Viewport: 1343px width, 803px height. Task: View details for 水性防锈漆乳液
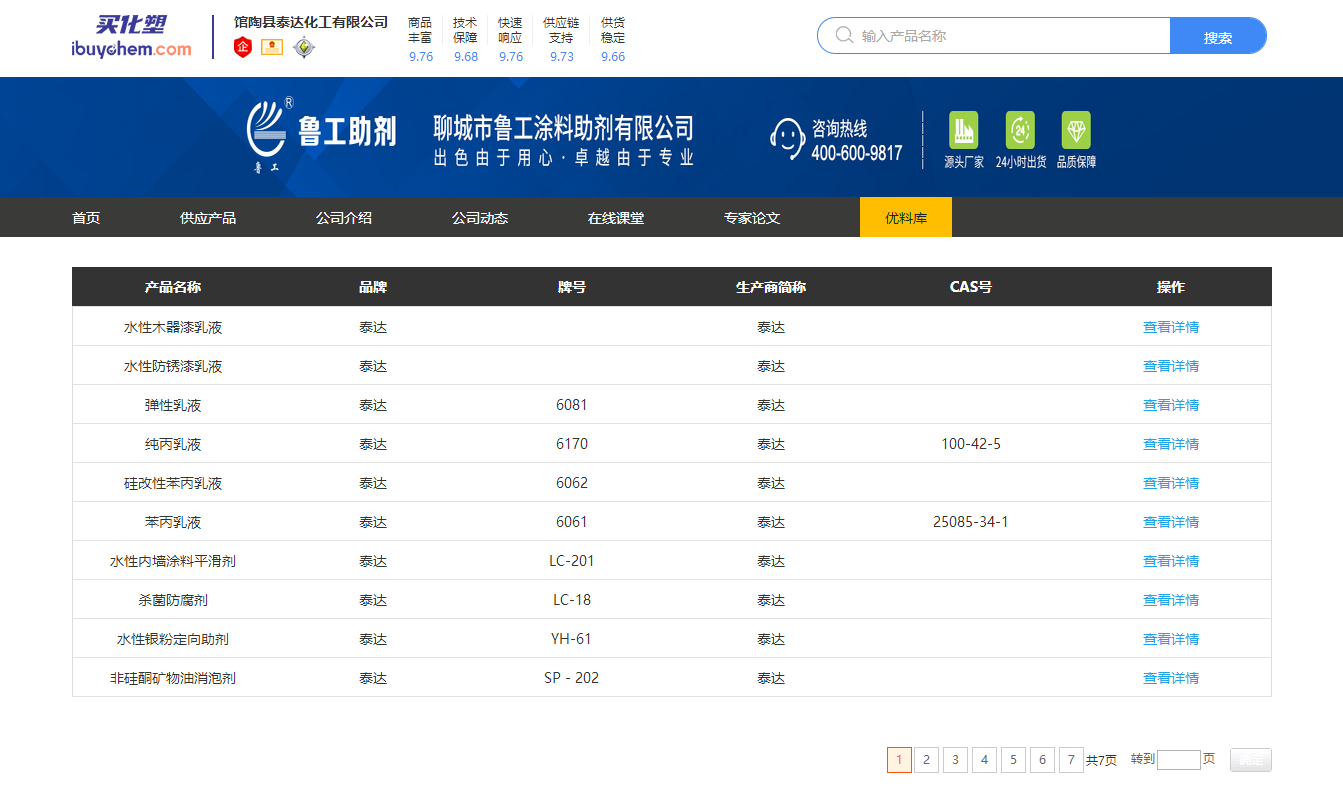[1171, 366]
